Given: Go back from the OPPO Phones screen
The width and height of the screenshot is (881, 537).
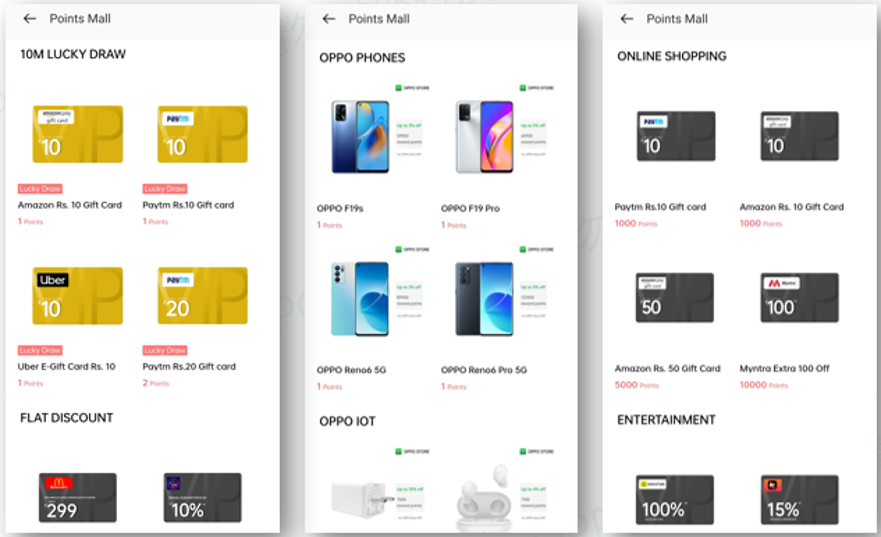Looking at the screenshot, I should 329,19.
